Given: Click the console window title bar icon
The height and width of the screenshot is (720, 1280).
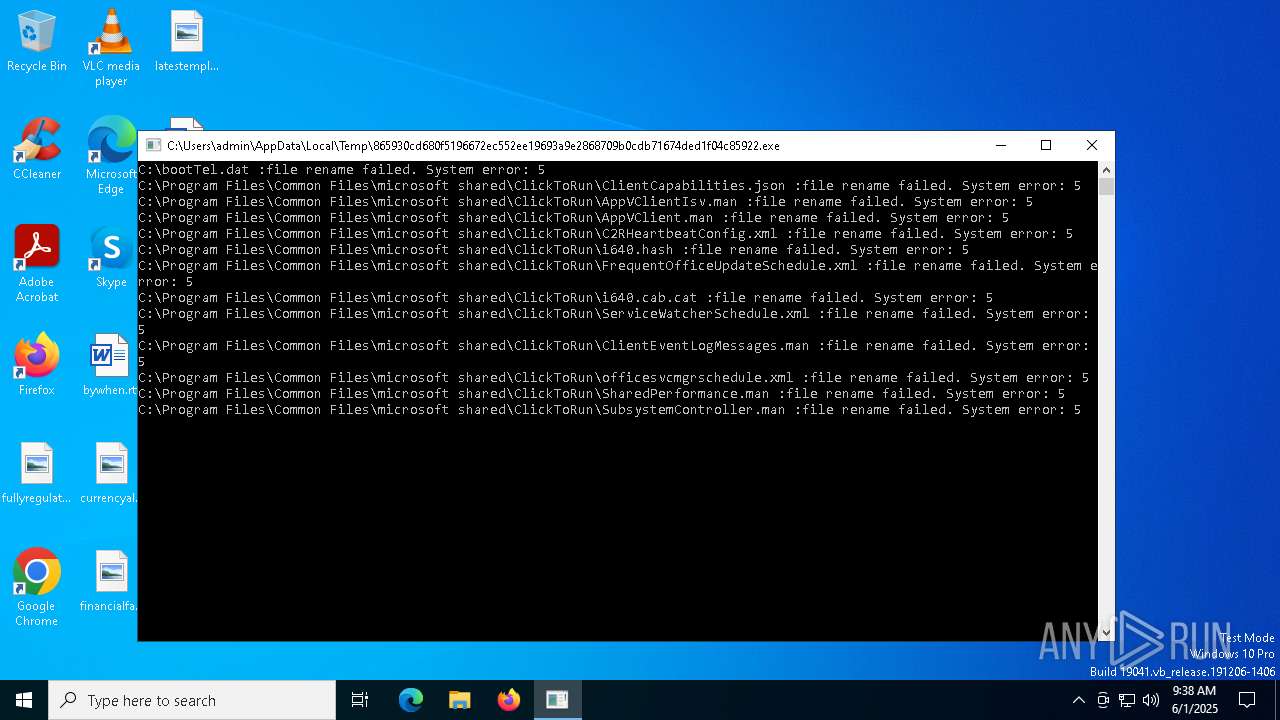Looking at the screenshot, I should (x=153, y=146).
